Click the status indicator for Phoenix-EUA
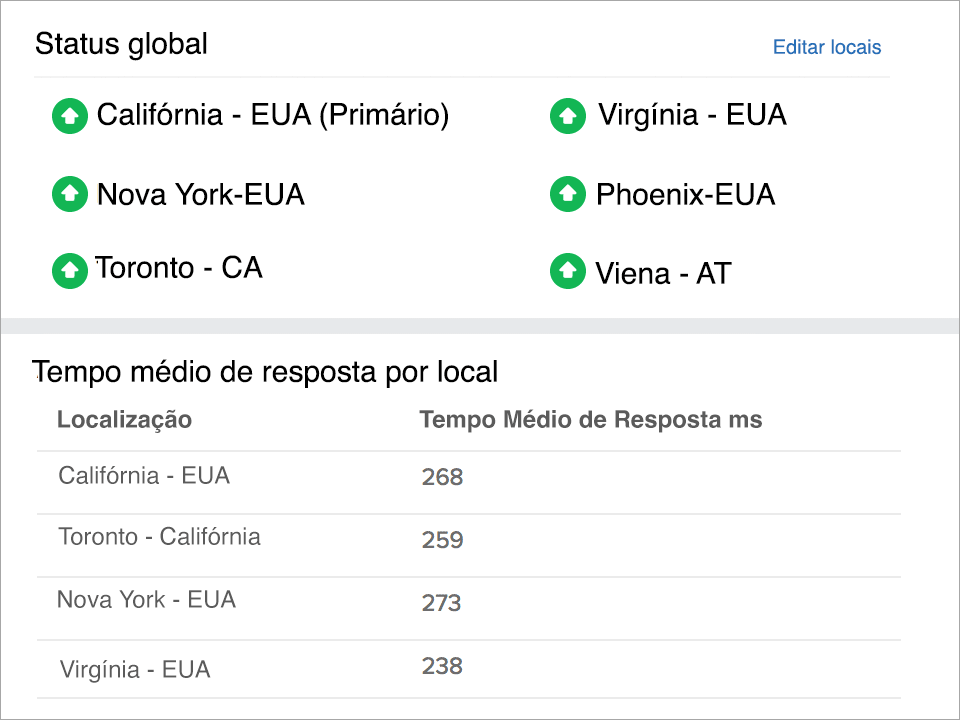The height and width of the screenshot is (720, 960). 567,194
